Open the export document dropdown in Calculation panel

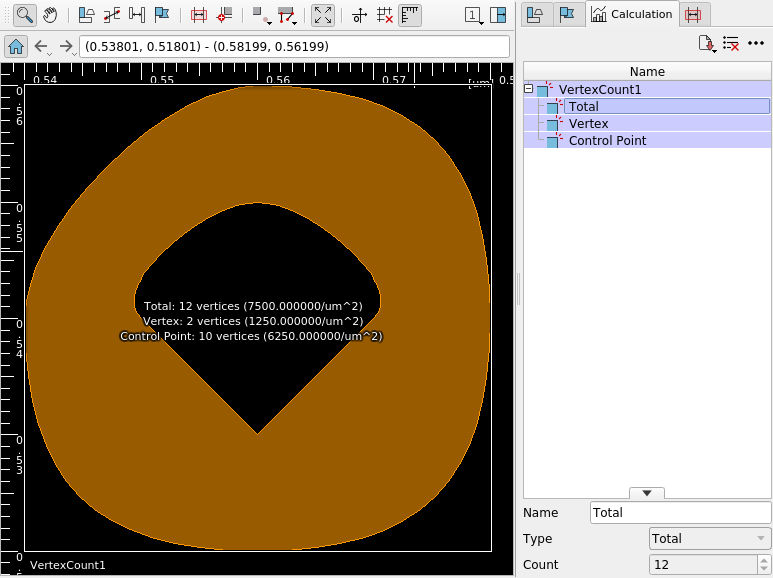[x=707, y=43]
